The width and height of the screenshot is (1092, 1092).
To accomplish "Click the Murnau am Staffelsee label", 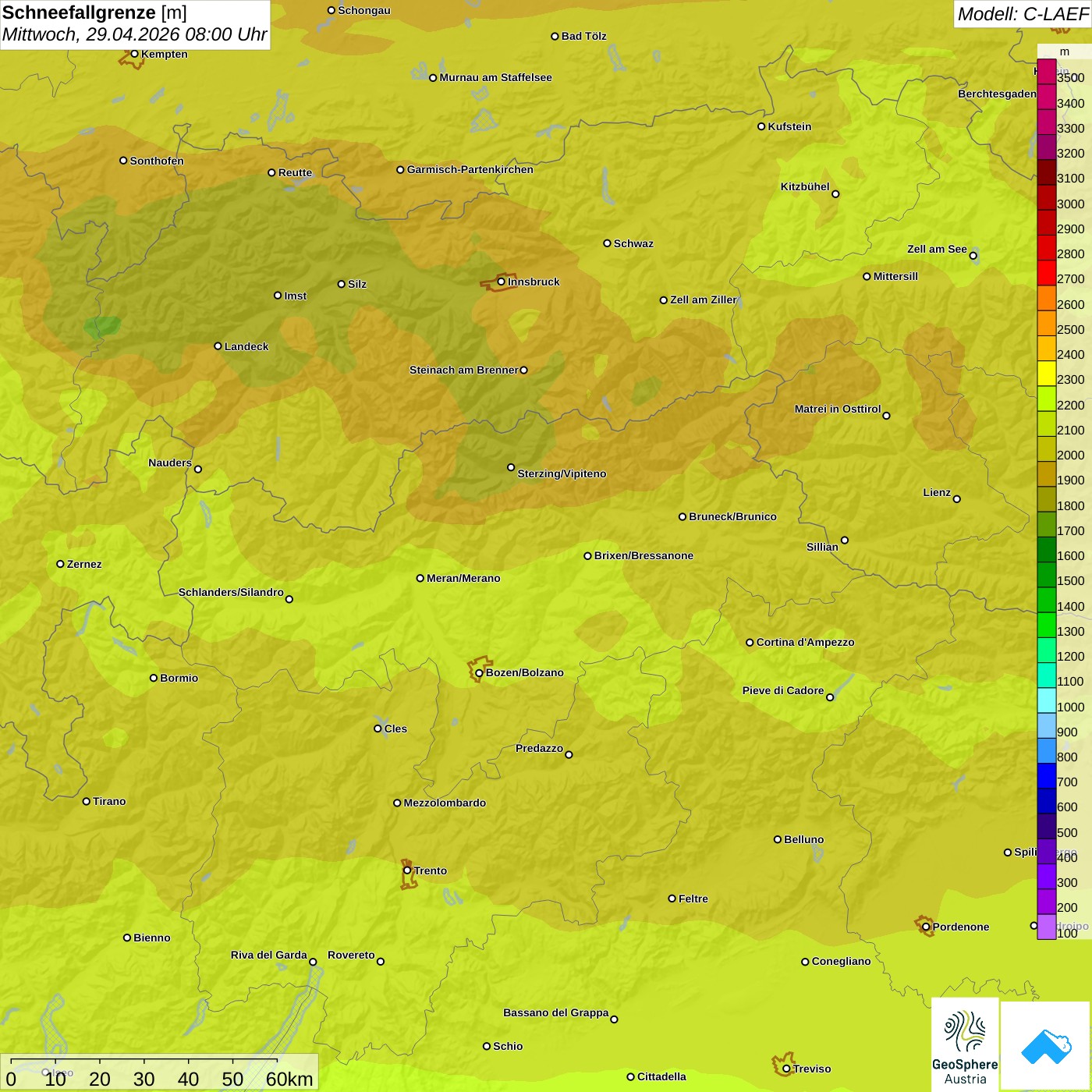I will tap(495, 77).
